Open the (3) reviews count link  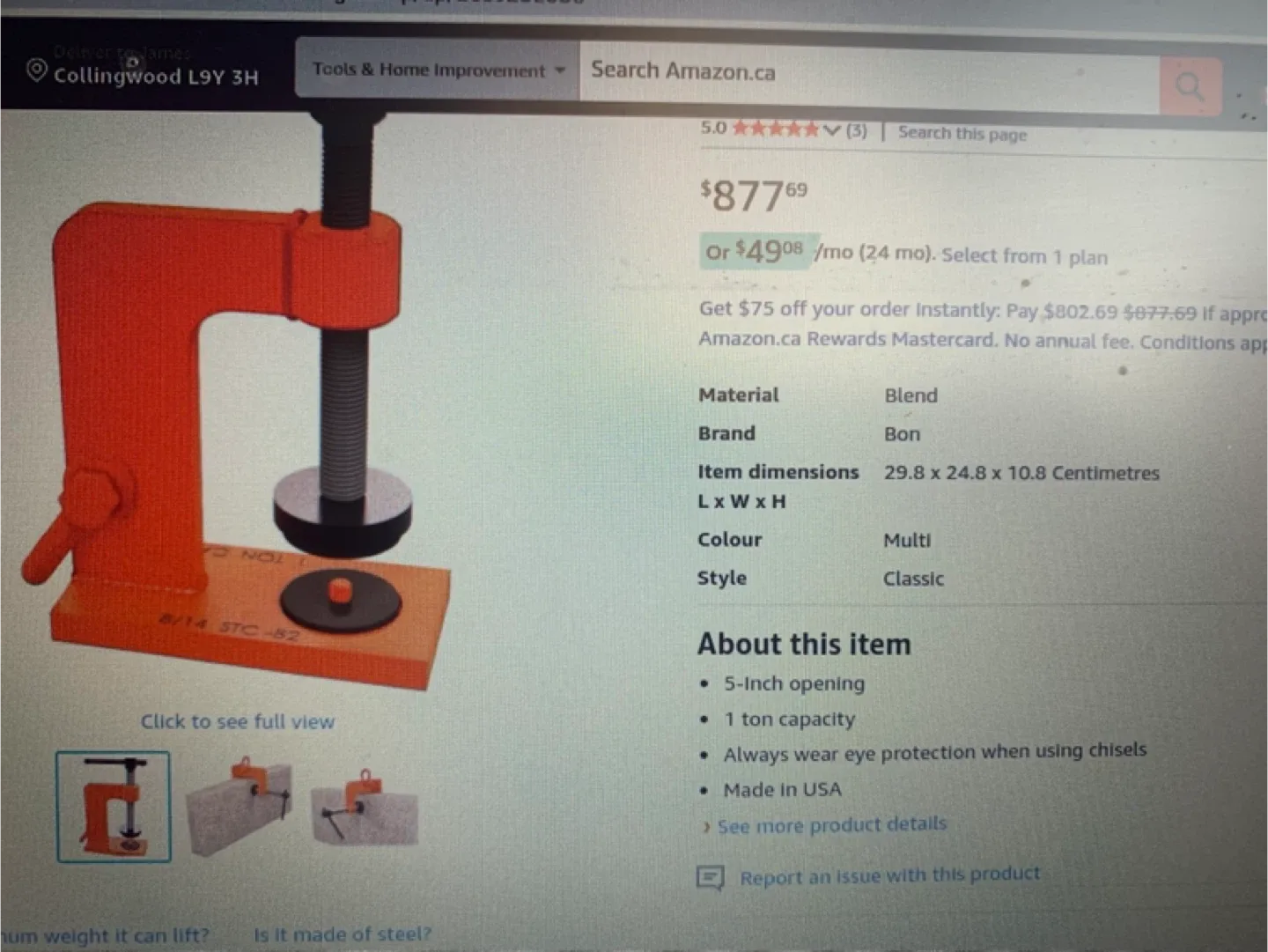coord(856,130)
